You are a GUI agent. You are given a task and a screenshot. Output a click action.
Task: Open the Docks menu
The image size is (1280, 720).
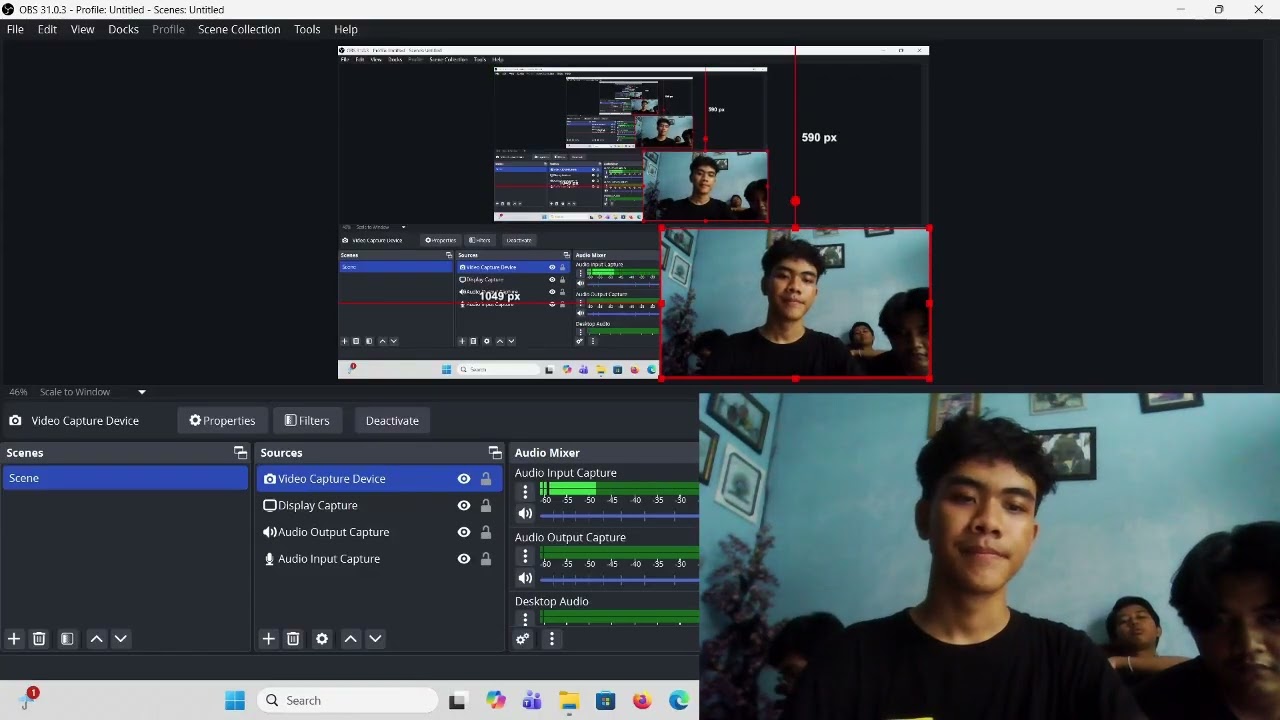pyautogui.click(x=123, y=29)
